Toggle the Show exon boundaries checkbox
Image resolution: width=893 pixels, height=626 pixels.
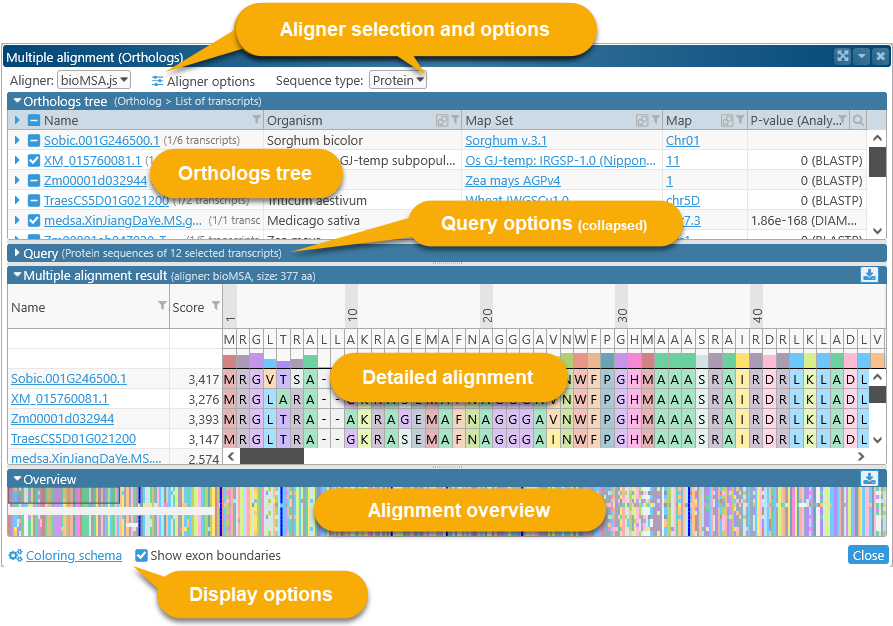point(142,556)
